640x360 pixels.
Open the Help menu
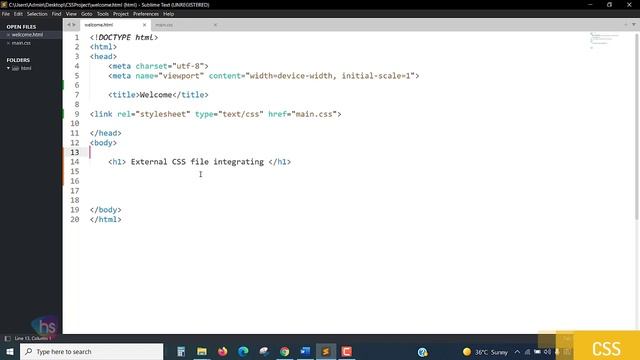(169, 14)
